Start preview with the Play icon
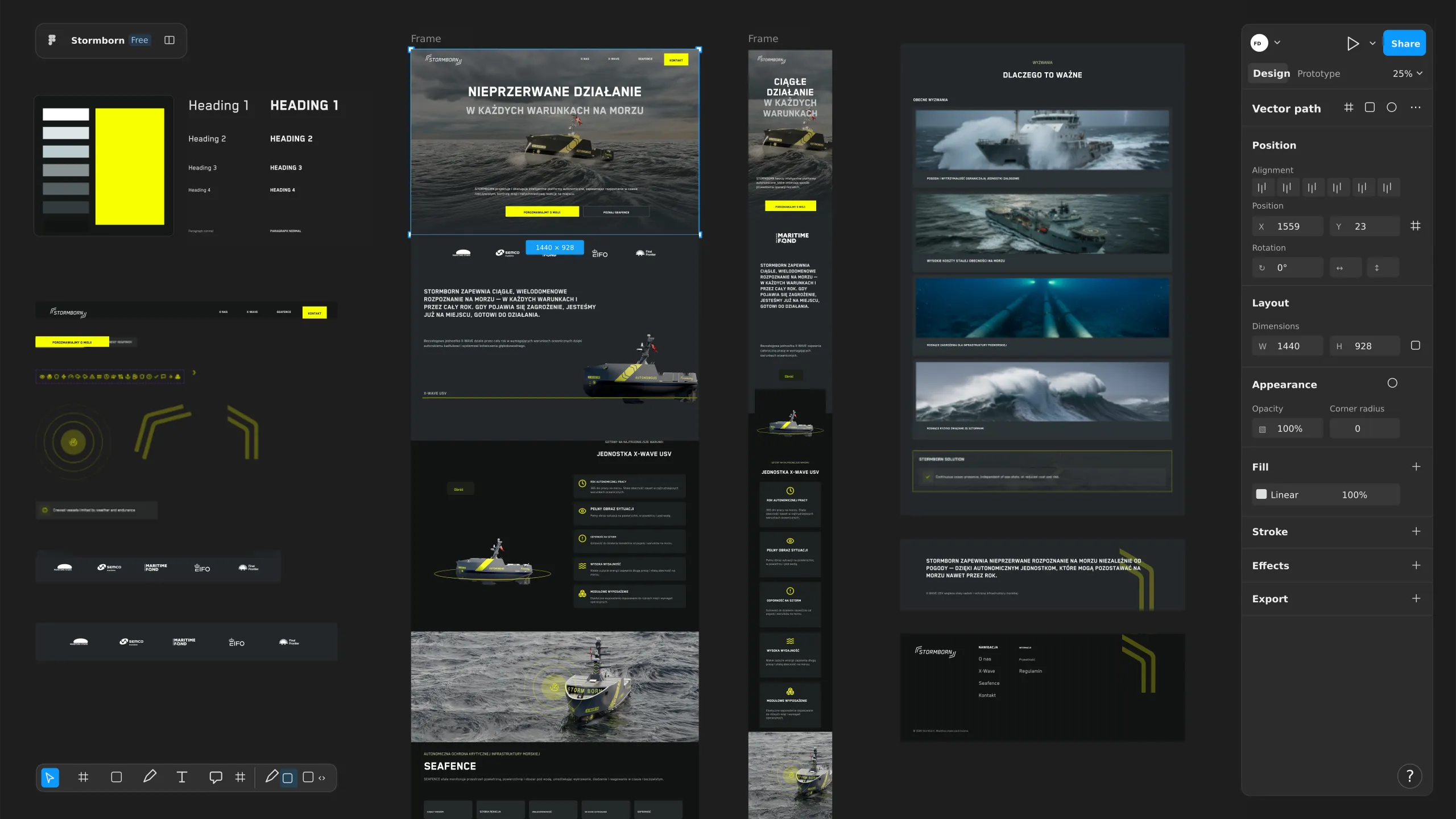 tap(1353, 43)
